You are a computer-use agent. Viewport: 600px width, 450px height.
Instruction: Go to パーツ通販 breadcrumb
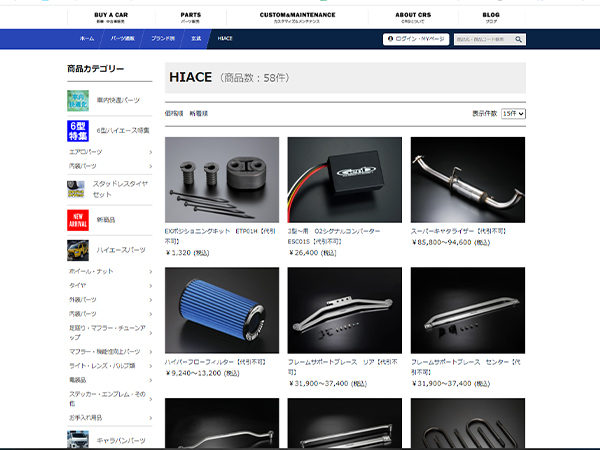click(x=122, y=39)
